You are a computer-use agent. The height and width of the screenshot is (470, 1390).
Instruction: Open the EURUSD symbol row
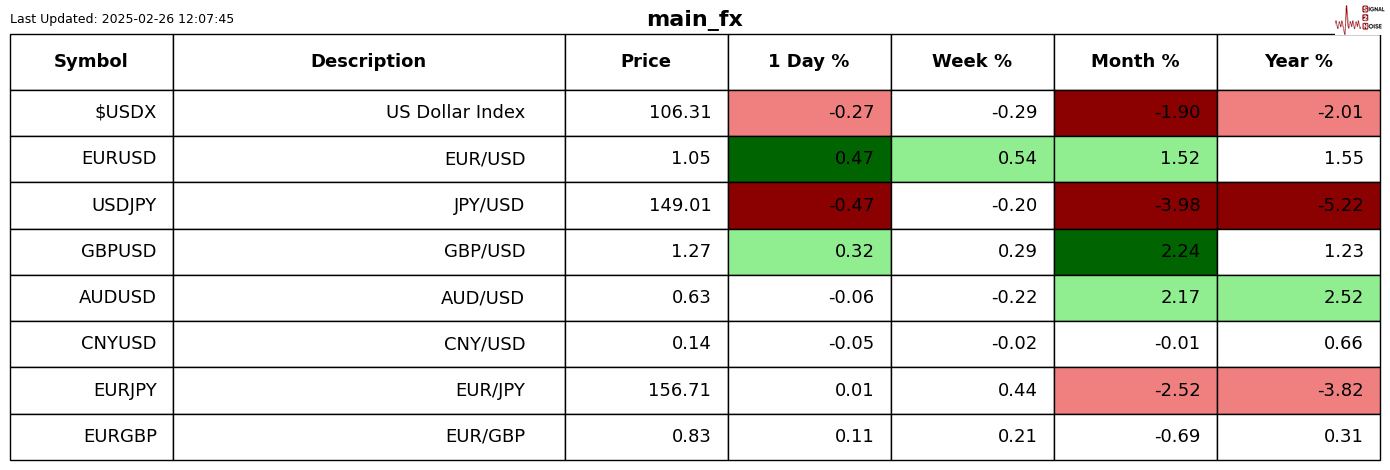click(x=119, y=159)
